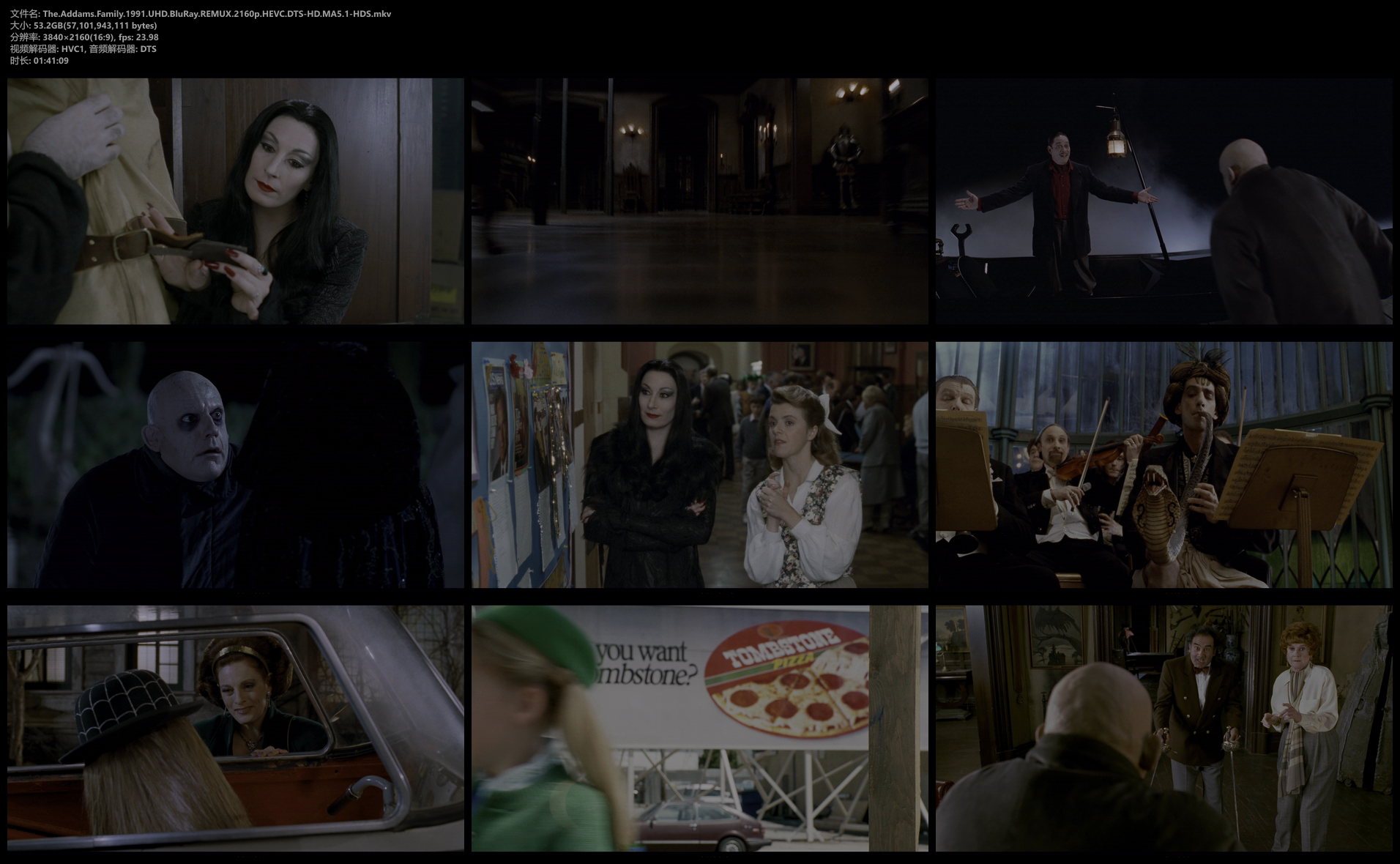Viewport: 1400px width, 864px height.
Task: Open thumbnail of man with lantern on boat
Action: coord(1164,201)
